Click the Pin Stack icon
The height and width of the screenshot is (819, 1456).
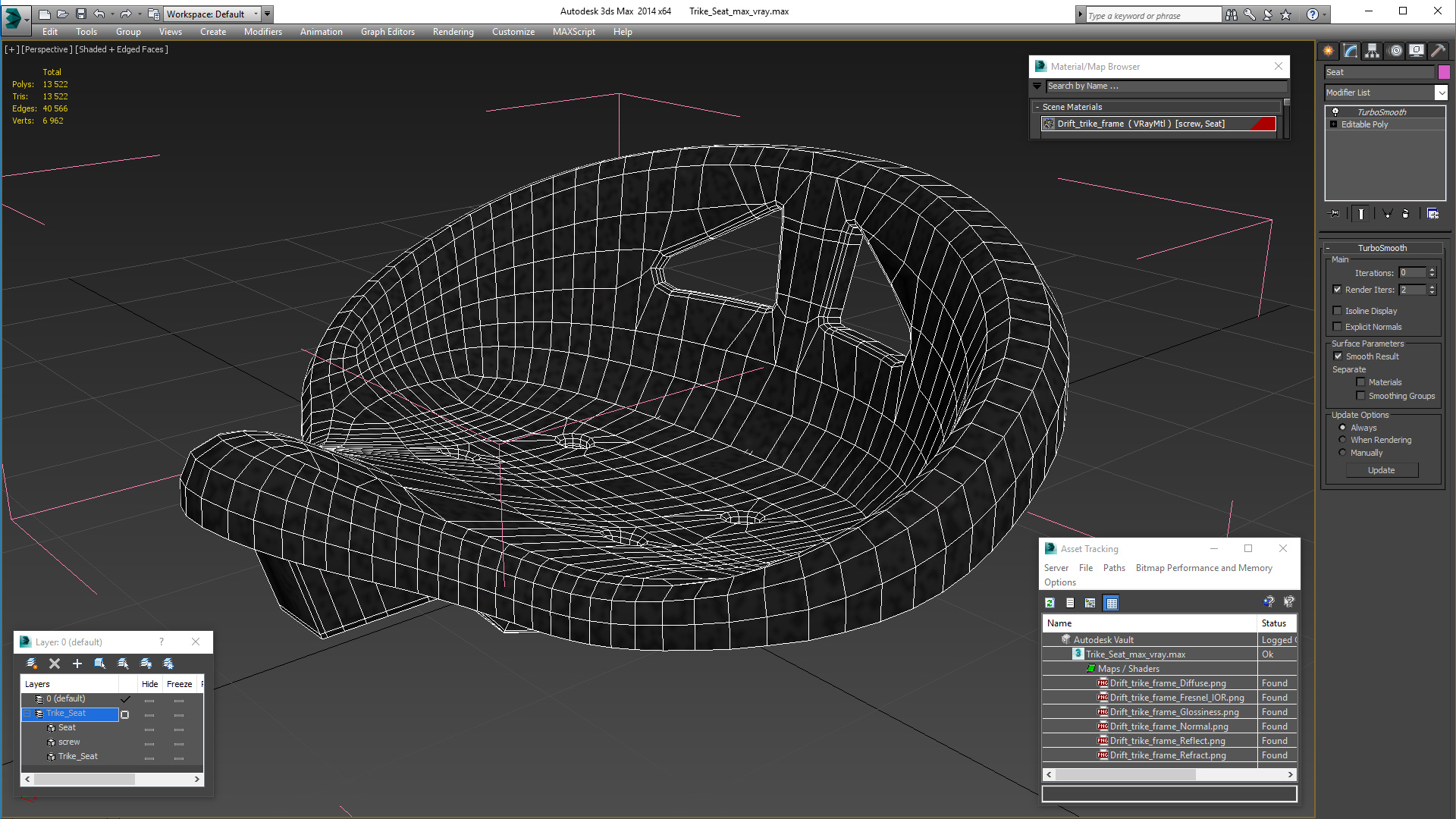(x=1335, y=214)
